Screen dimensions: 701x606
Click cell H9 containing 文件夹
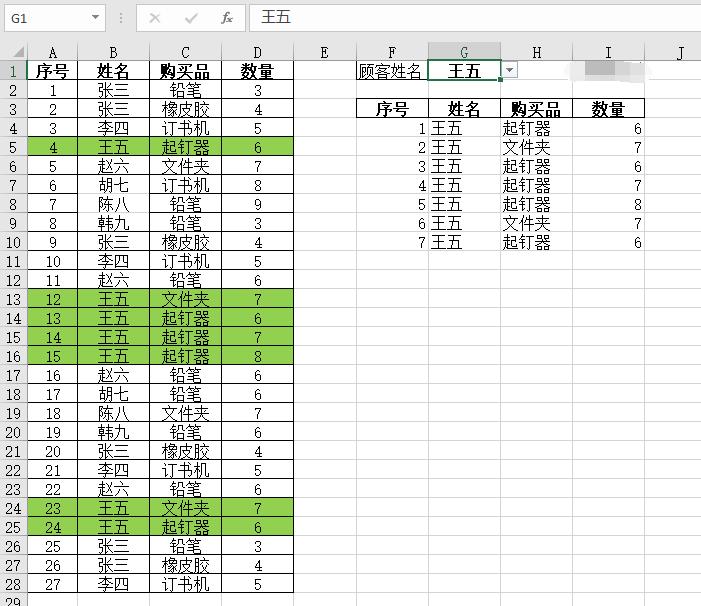536,223
